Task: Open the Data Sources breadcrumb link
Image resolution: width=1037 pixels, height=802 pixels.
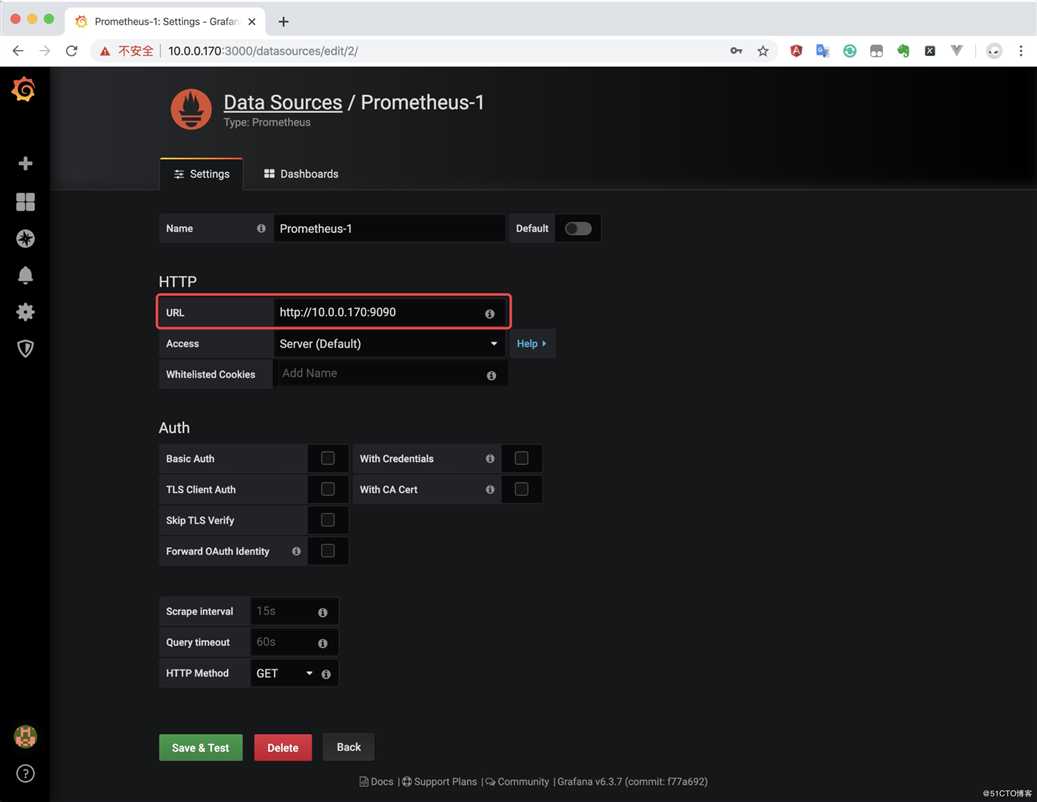Action: [282, 102]
